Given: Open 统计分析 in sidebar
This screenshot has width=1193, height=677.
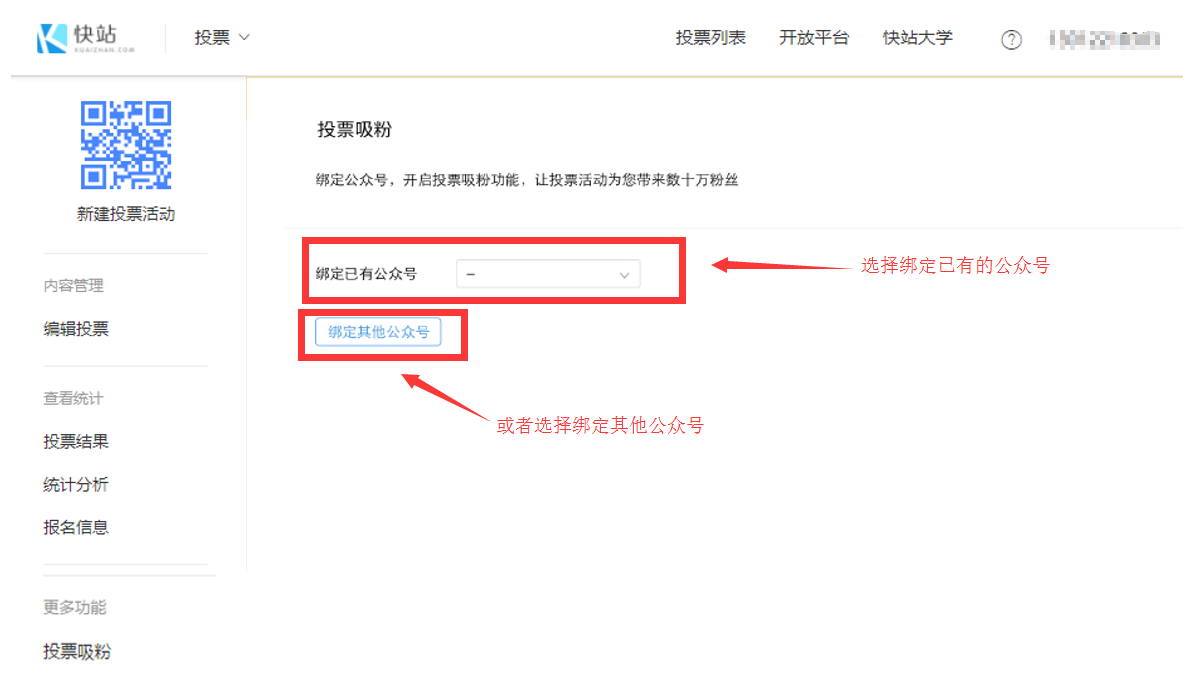Looking at the screenshot, I should pyautogui.click(x=76, y=485).
